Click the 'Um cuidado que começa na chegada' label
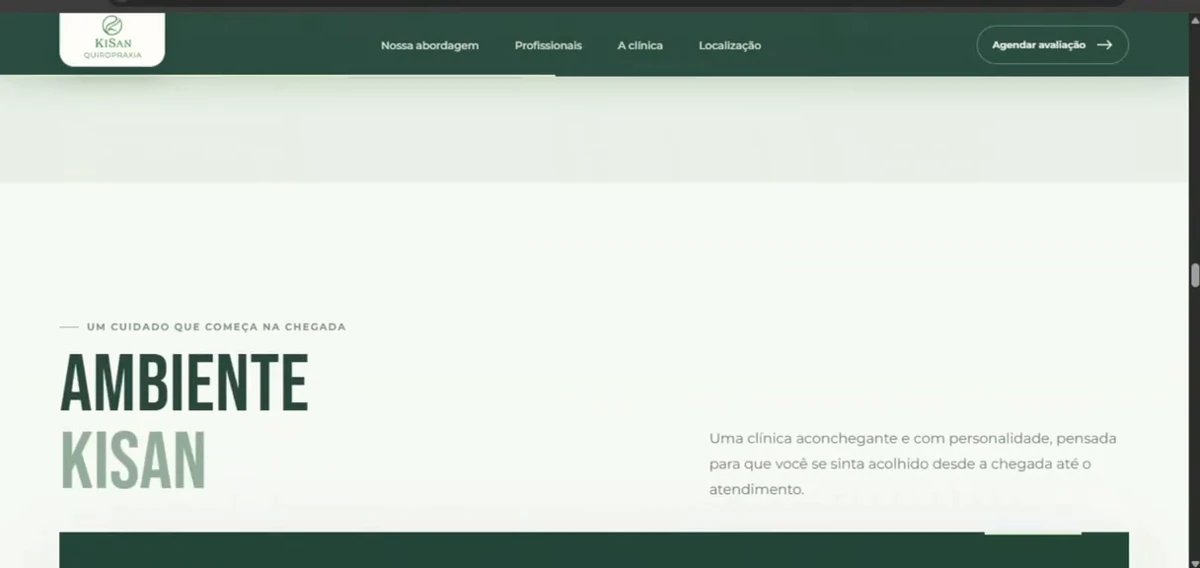1200x568 pixels. point(216,327)
